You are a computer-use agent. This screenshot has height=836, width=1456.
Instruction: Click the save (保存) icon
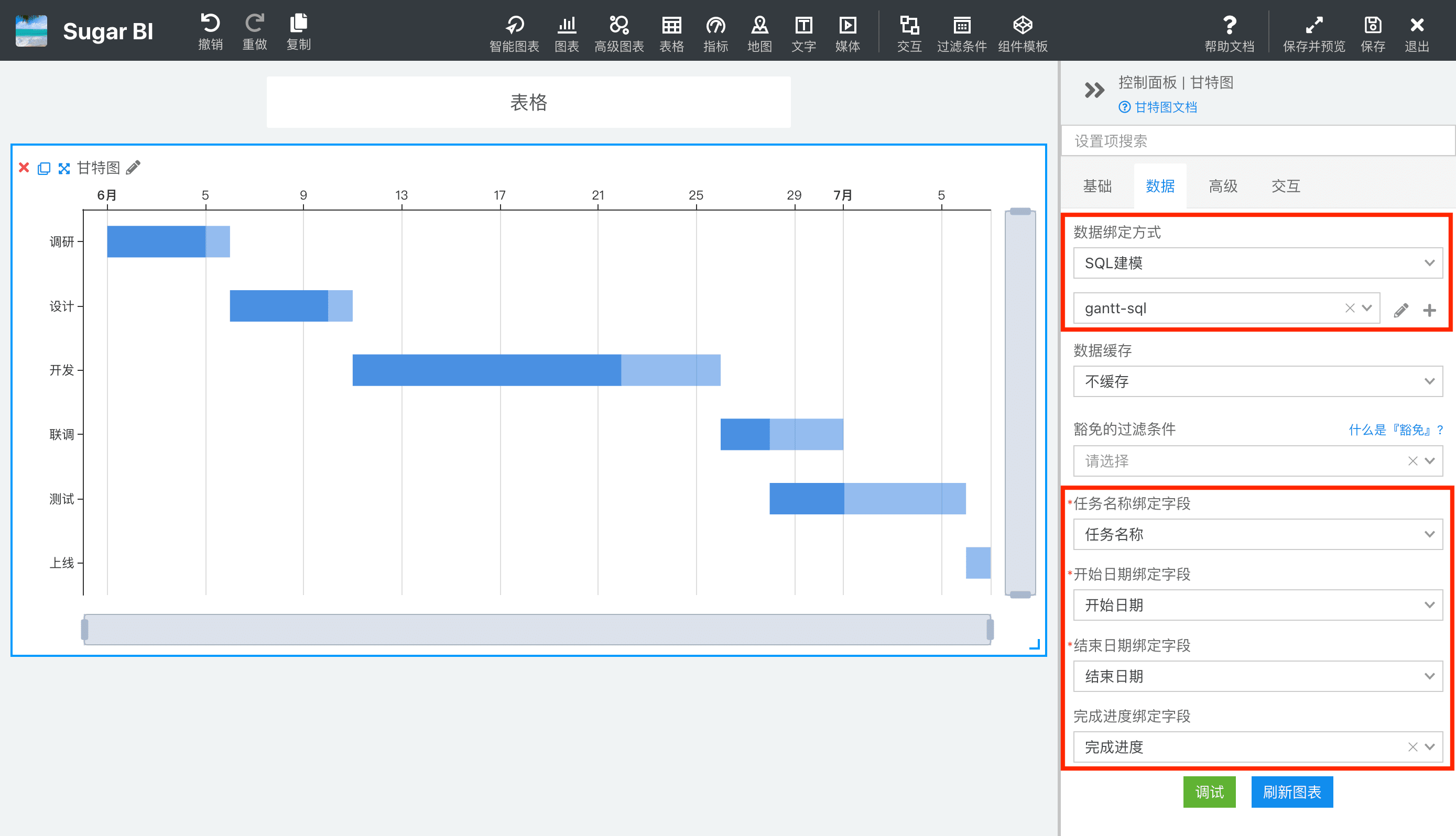pyautogui.click(x=1373, y=25)
